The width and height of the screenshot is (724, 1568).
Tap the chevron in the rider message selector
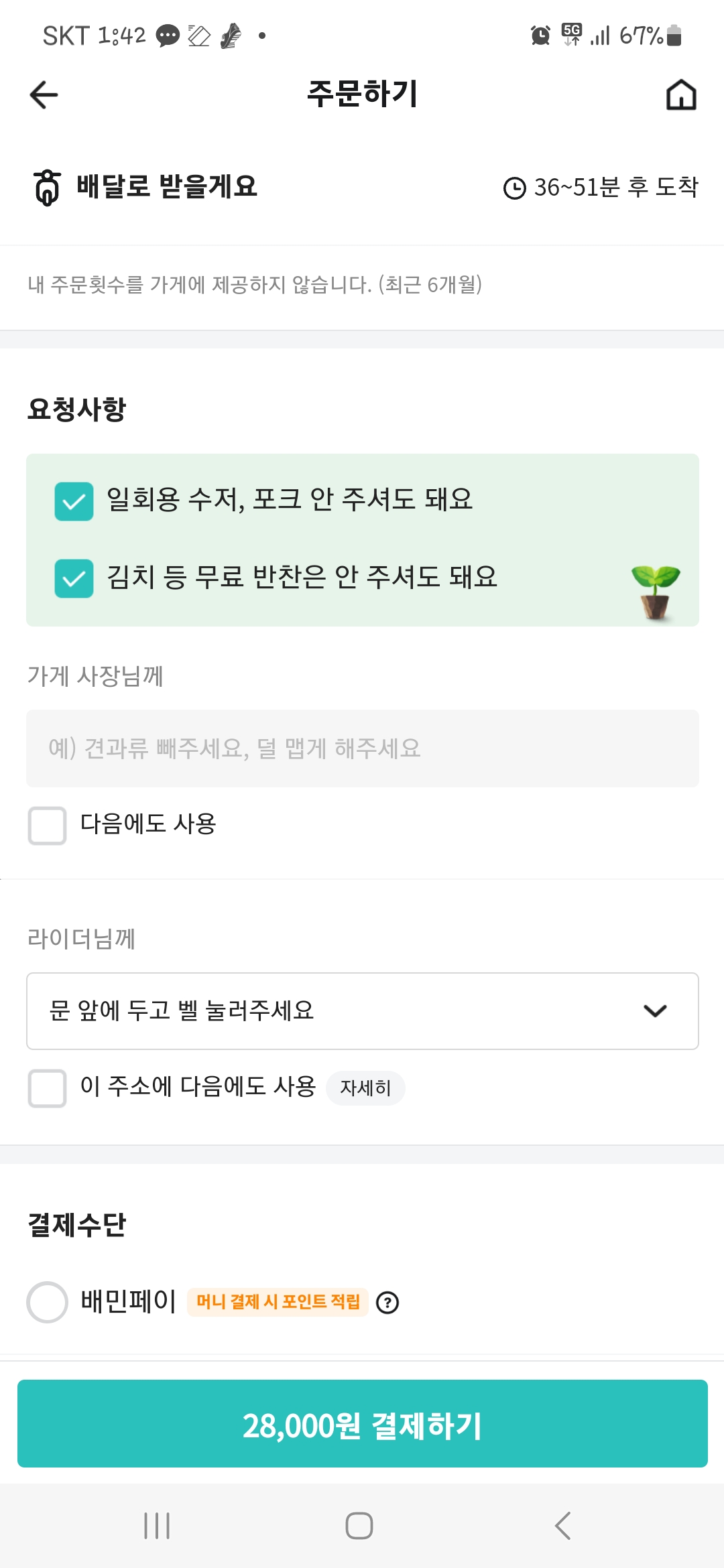(x=655, y=1010)
